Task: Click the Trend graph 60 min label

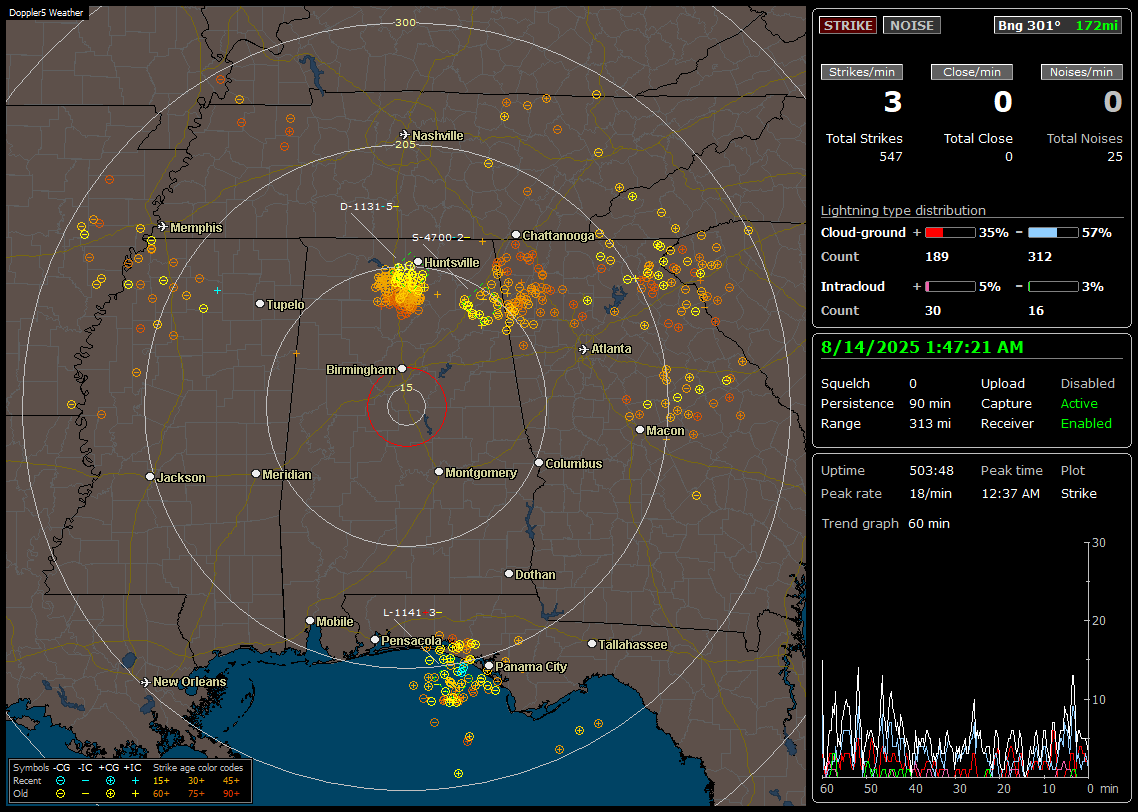Action: click(885, 524)
